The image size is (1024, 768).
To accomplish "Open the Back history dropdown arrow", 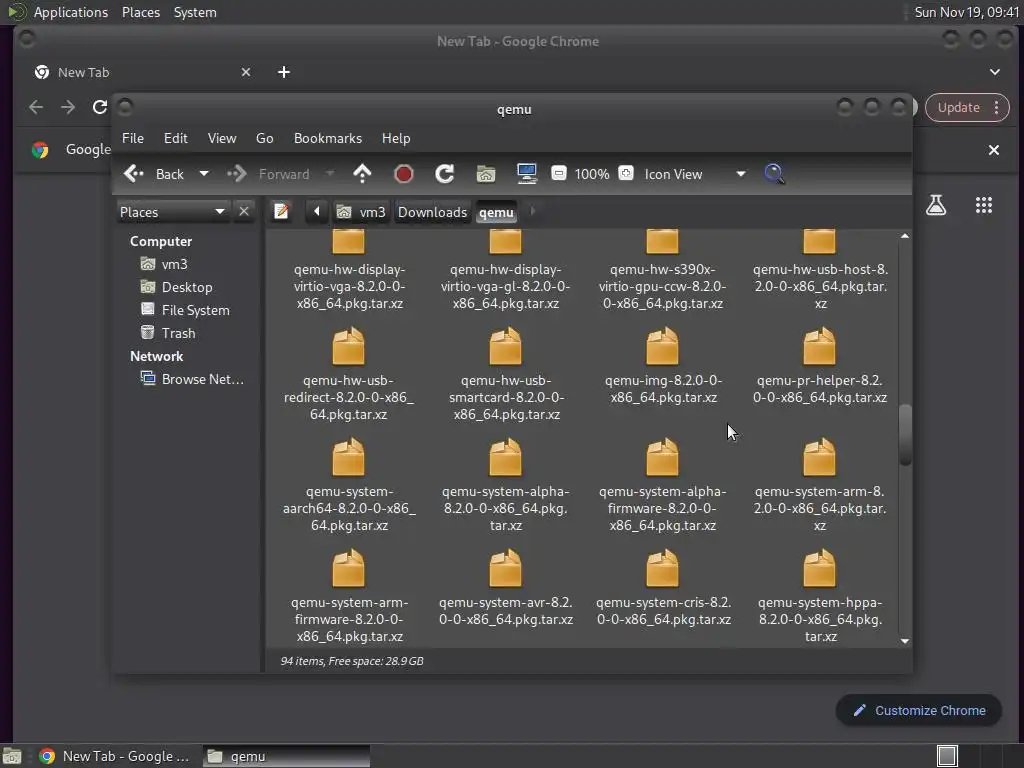I will click(204, 174).
